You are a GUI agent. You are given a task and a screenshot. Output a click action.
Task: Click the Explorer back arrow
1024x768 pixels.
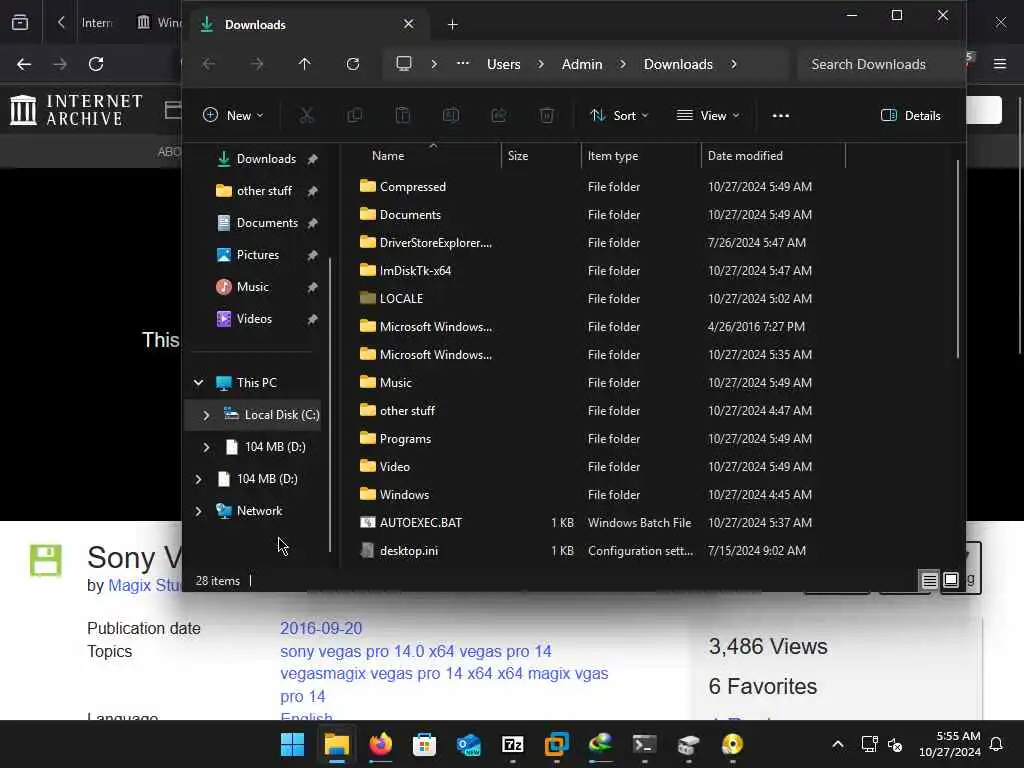(x=209, y=64)
